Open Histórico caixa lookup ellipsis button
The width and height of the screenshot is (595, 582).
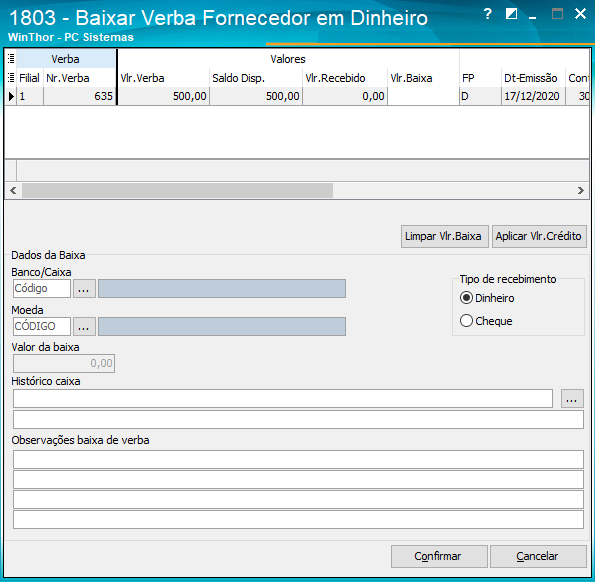point(572,399)
